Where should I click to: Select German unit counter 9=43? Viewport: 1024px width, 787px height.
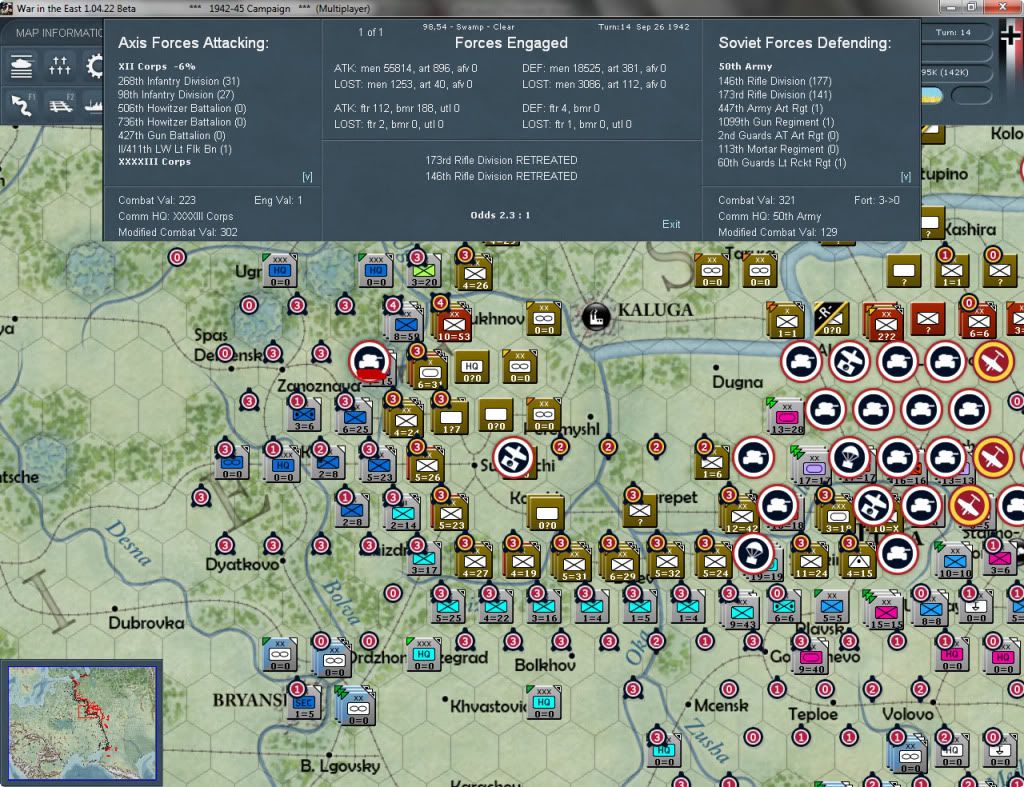coord(742,613)
